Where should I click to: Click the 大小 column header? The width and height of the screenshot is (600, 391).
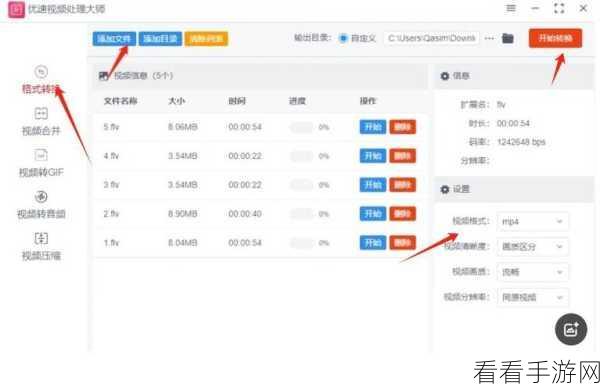[177, 101]
